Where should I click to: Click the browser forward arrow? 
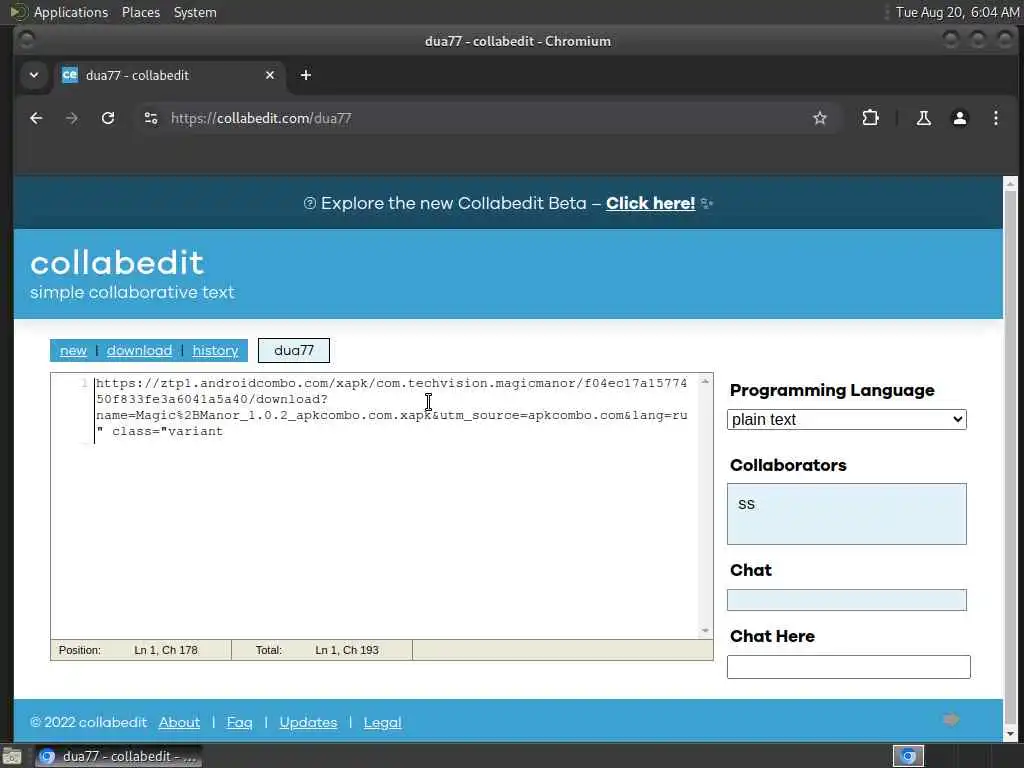pos(72,118)
